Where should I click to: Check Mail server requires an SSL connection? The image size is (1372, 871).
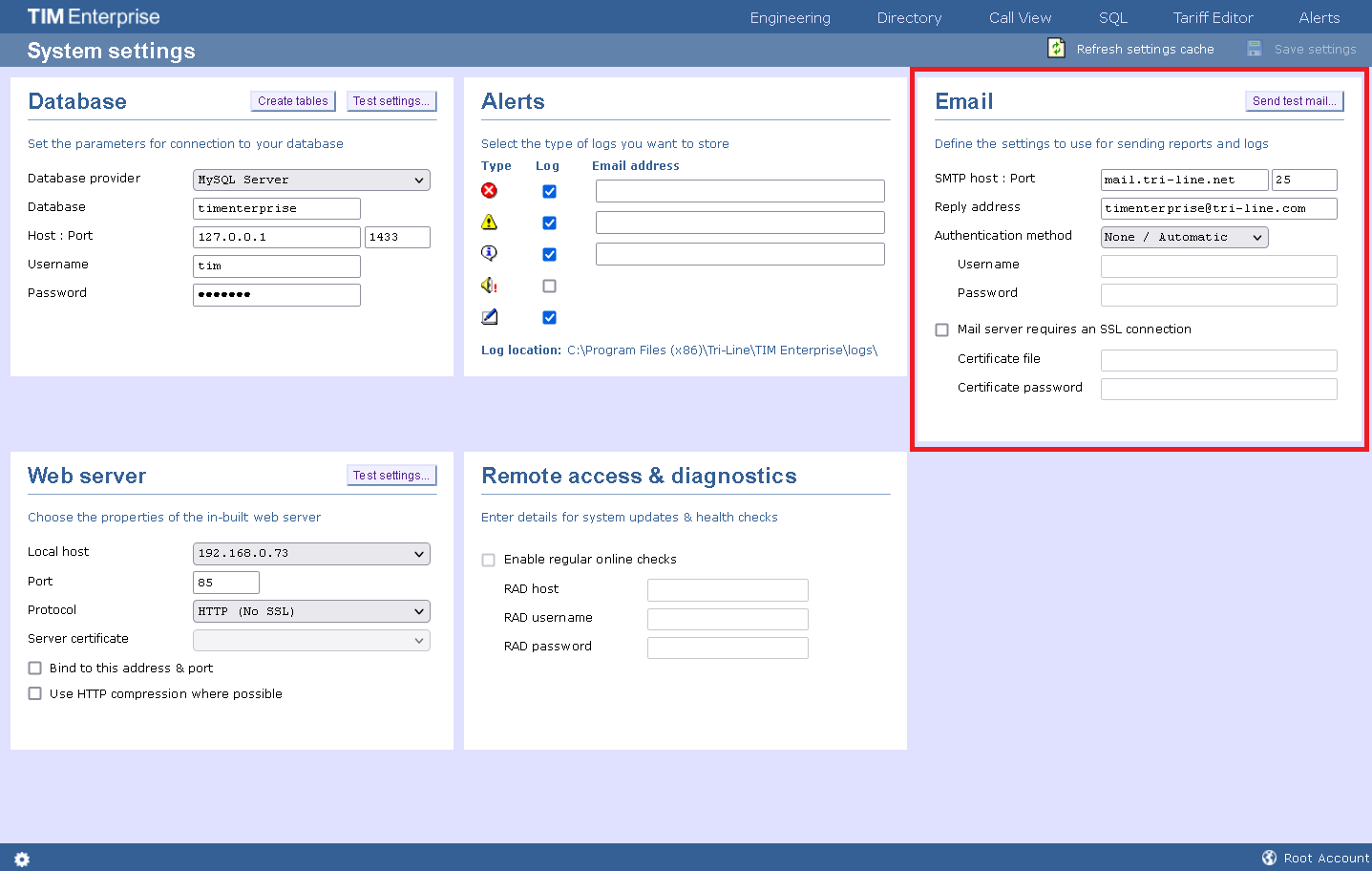coord(941,329)
